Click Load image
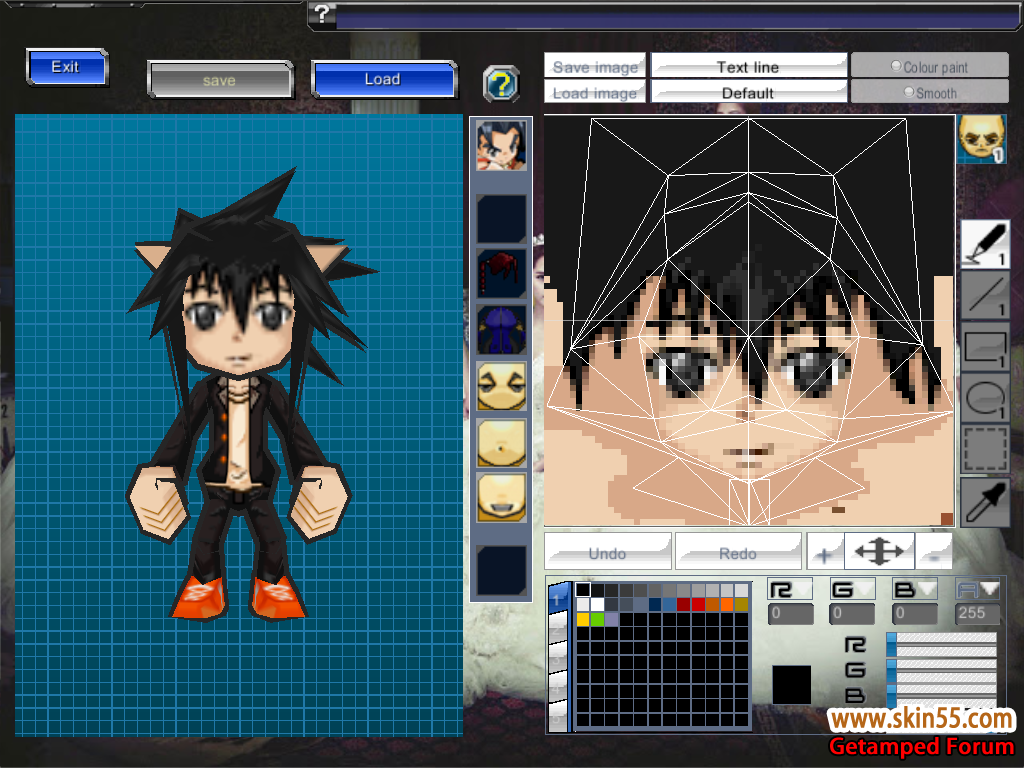Image resolution: width=1024 pixels, height=768 pixels. (595, 92)
